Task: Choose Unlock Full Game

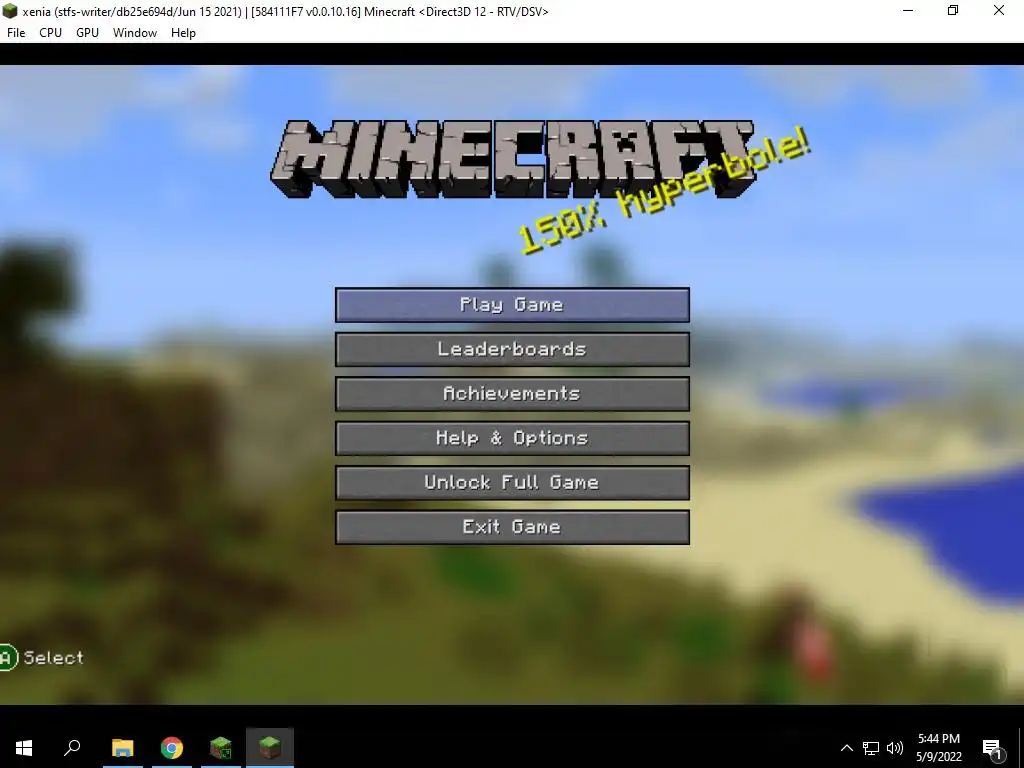Action: [x=512, y=483]
